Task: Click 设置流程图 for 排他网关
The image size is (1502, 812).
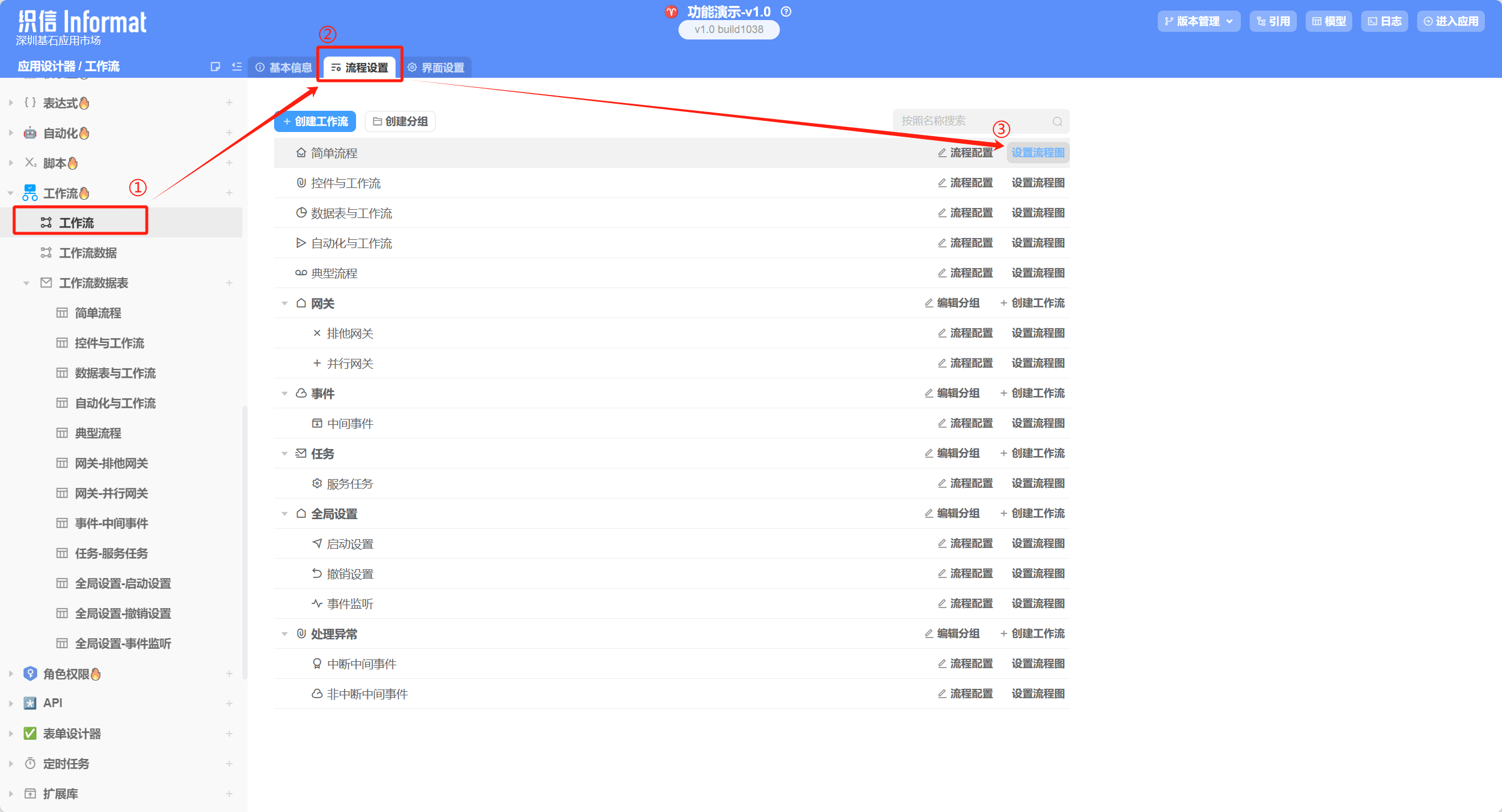Action: pyautogui.click(x=1037, y=334)
